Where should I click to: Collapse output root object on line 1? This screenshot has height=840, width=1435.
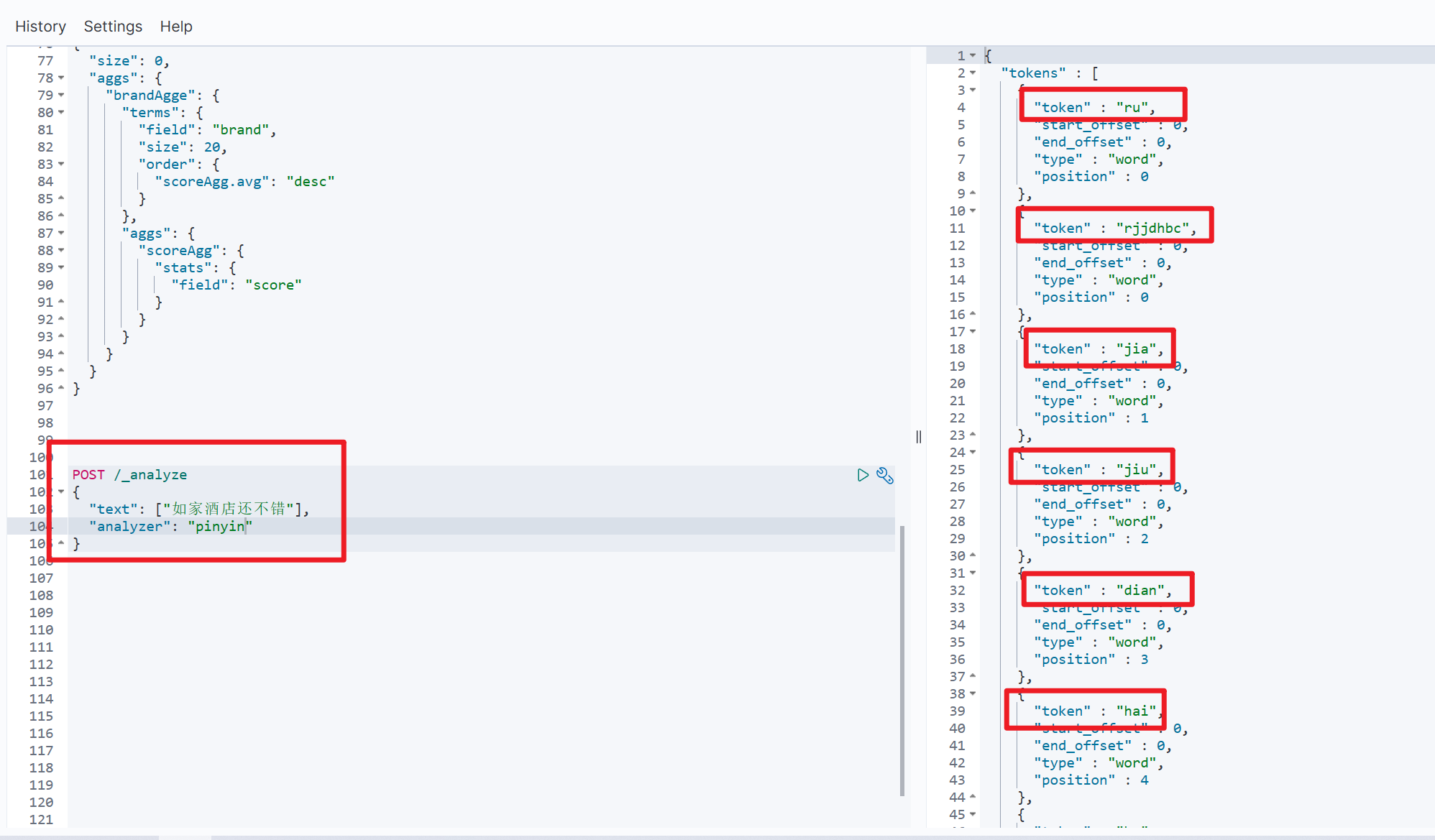[x=973, y=55]
